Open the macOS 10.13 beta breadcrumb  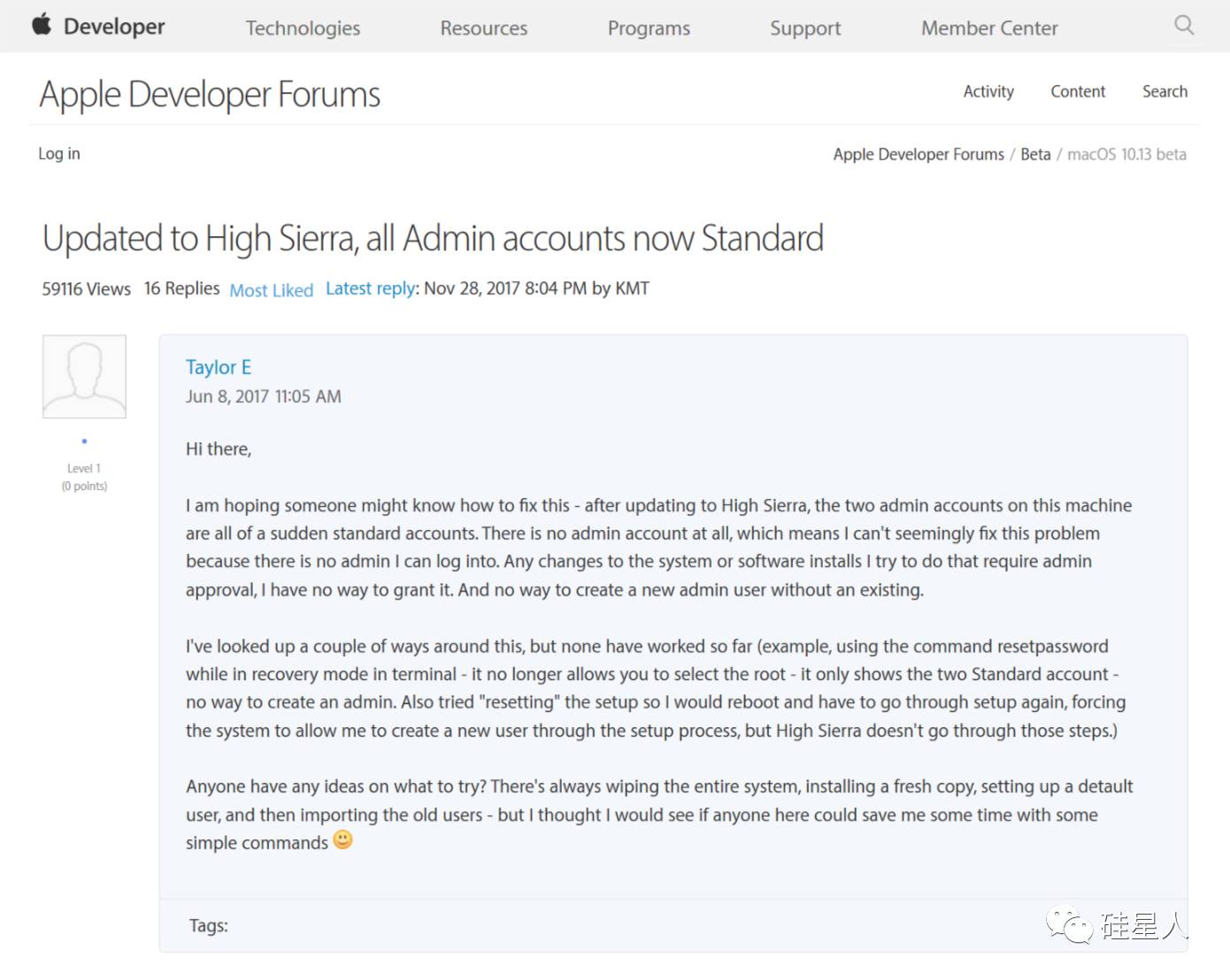(x=1126, y=155)
